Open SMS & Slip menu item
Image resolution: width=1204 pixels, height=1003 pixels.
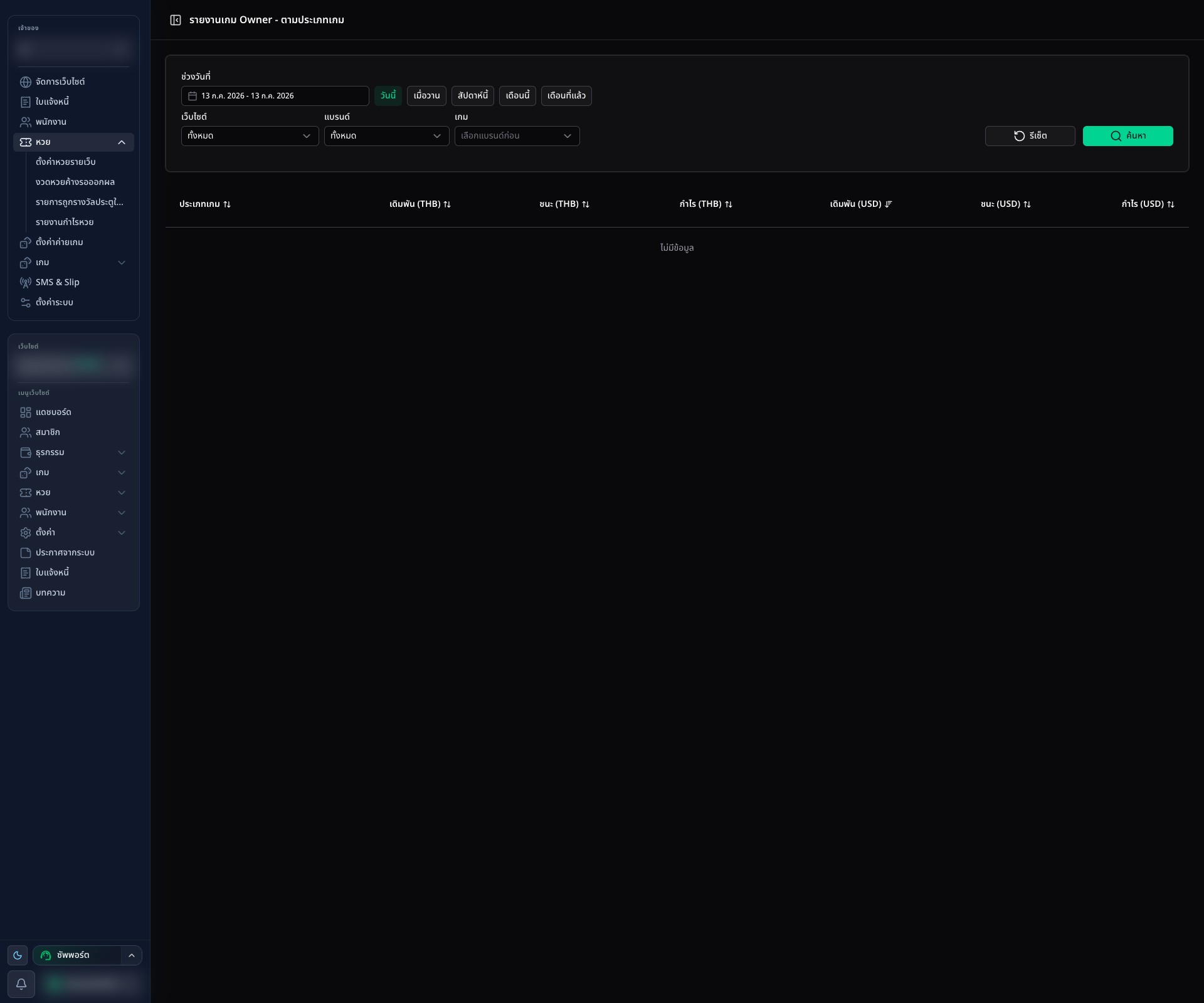click(x=73, y=283)
